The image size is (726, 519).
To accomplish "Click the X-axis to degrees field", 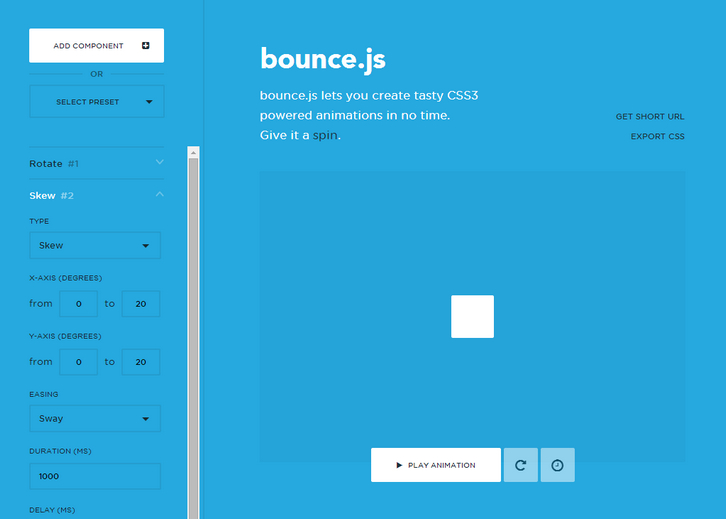I will click(x=140, y=304).
